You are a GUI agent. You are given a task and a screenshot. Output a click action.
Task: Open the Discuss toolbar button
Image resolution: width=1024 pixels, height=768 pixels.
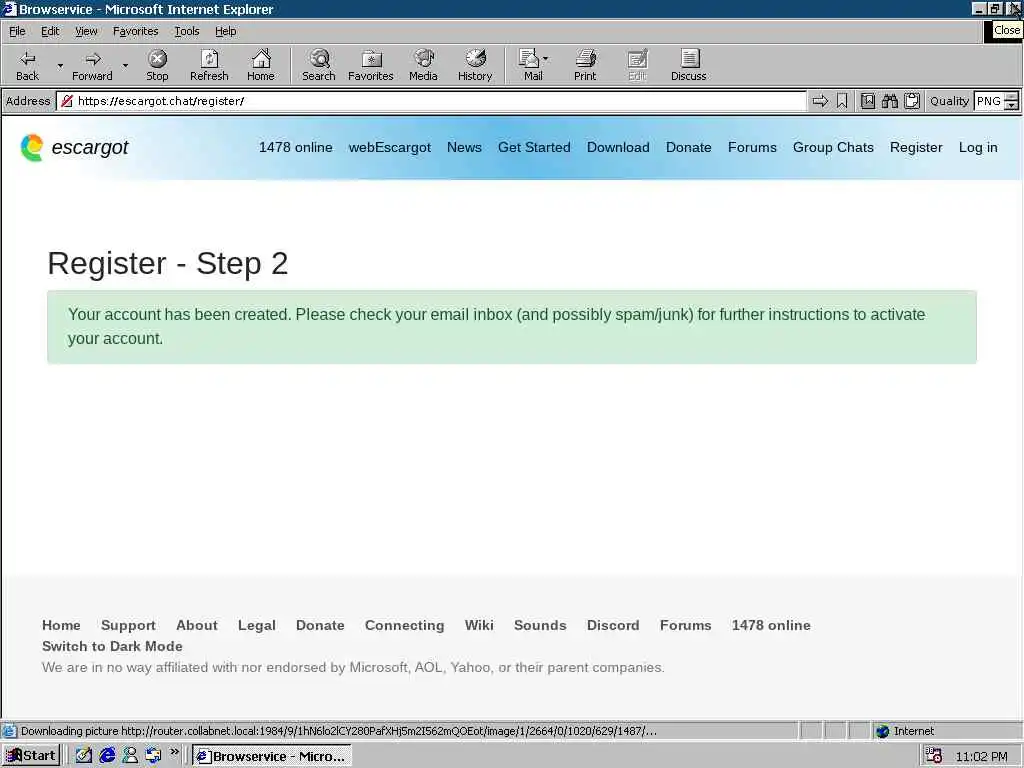click(x=688, y=65)
